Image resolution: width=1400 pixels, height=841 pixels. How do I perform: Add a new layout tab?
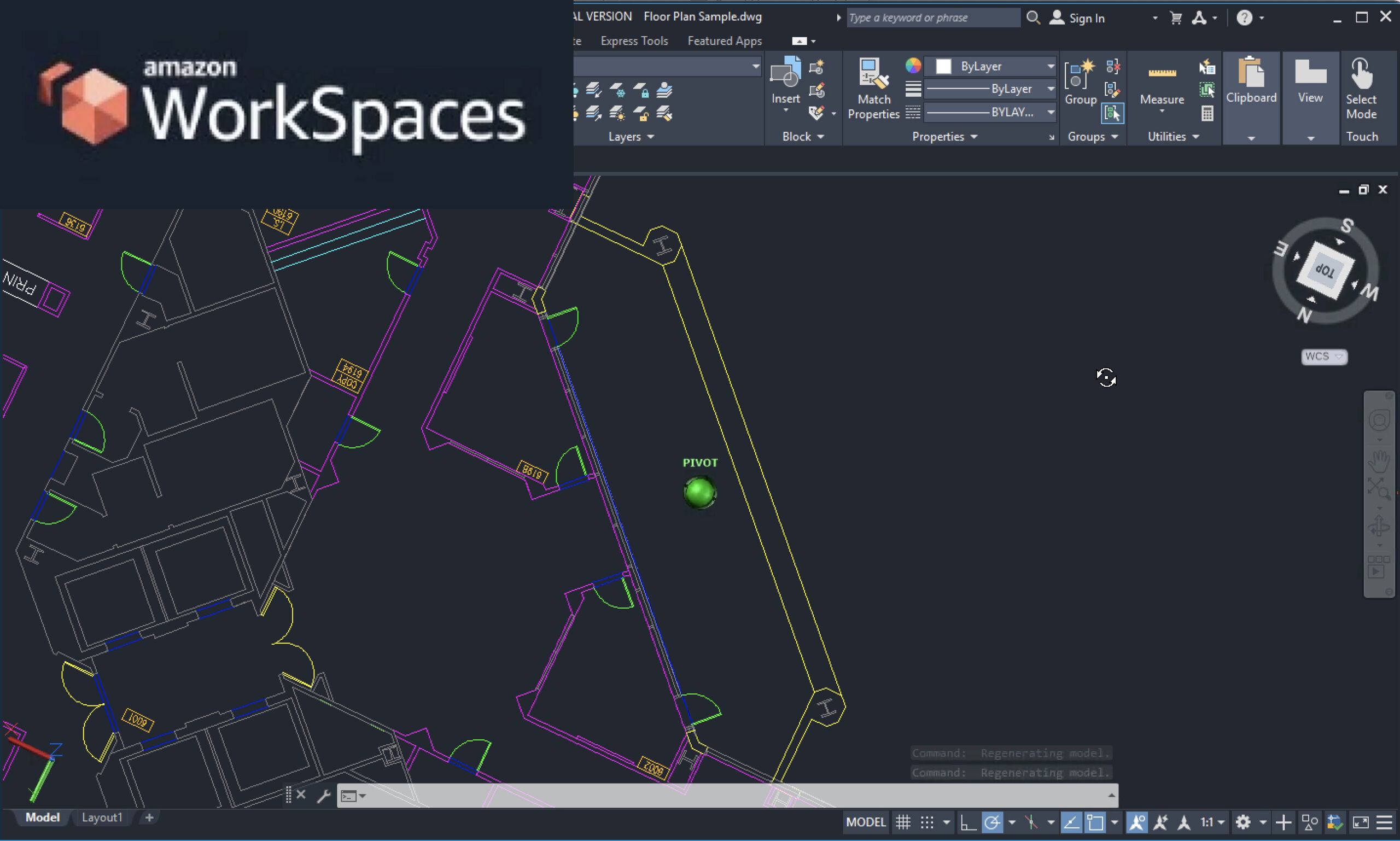tap(149, 817)
